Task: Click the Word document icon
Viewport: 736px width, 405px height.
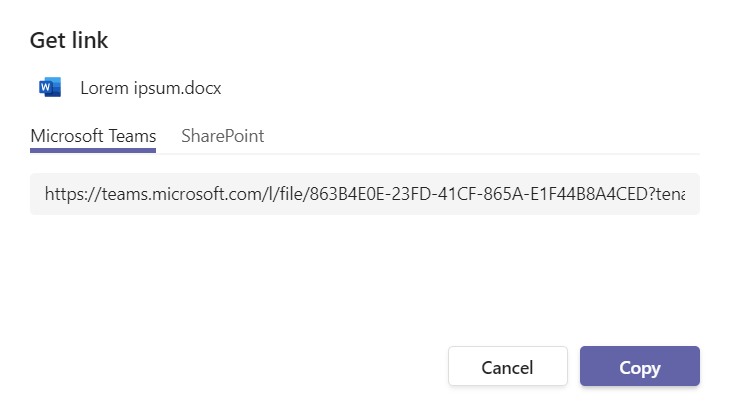Action: pos(50,88)
